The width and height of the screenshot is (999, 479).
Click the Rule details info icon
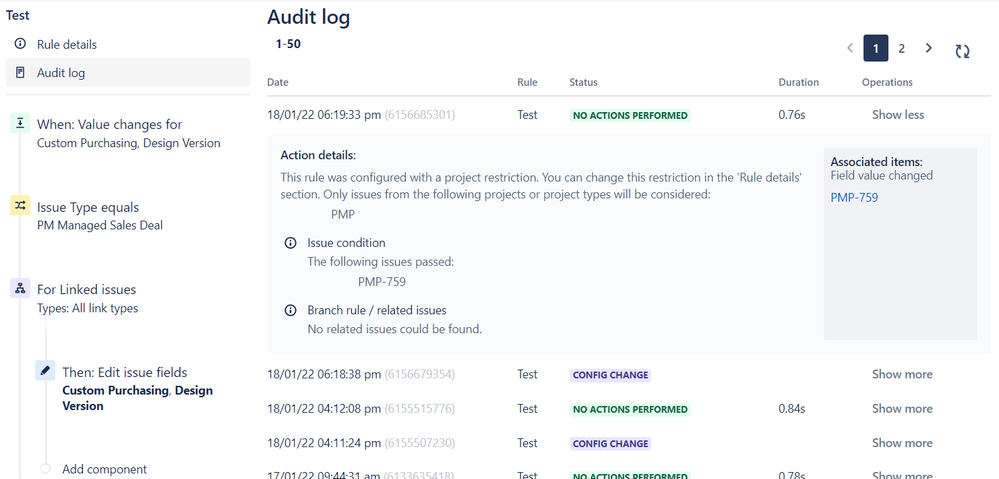pyautogui.click(x=20, y=44)
